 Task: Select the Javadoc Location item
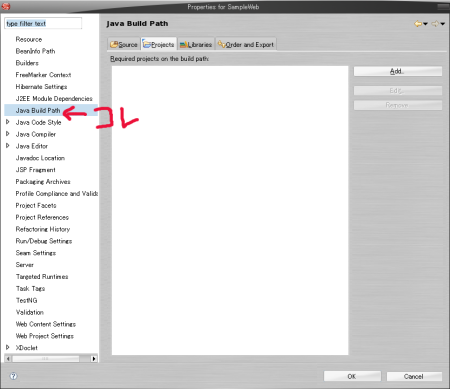[x=40, y=158]
